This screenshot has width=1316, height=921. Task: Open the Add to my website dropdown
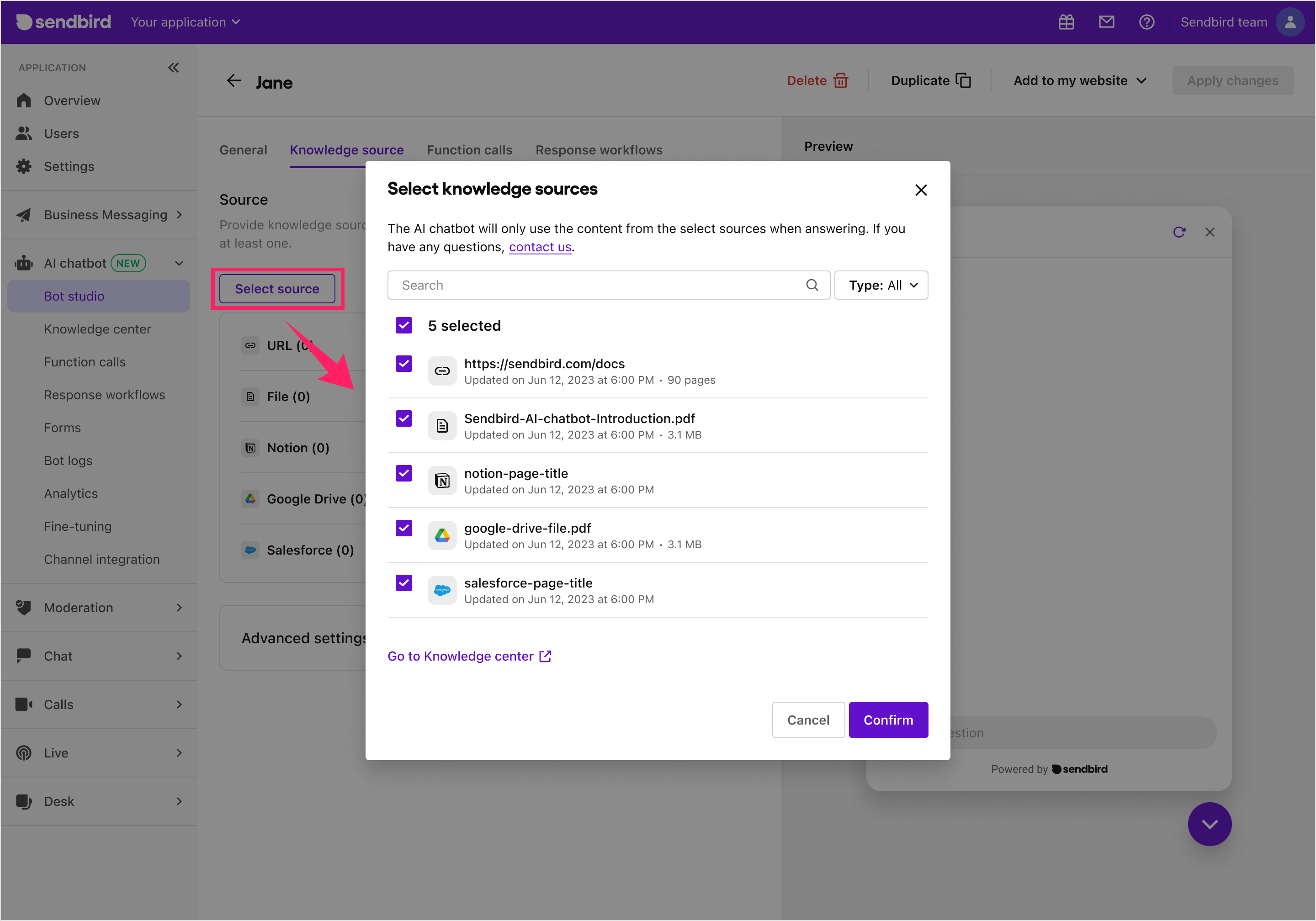click(x=1080, y=81)
